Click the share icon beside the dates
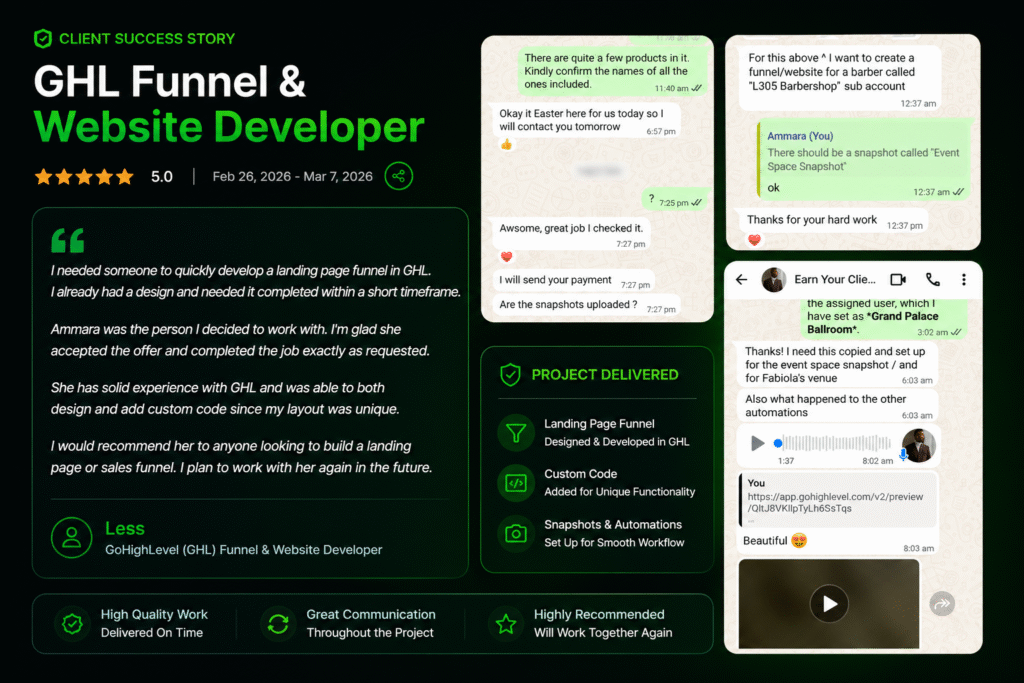The height and width of the screenshot is (683, 1024). tap(398, 176)
